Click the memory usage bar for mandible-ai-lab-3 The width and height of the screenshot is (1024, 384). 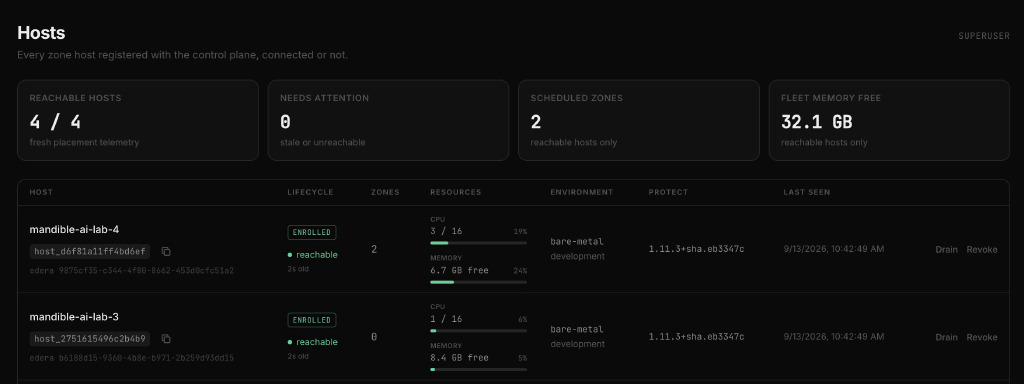pyautogui.click(x=478, y=370)
